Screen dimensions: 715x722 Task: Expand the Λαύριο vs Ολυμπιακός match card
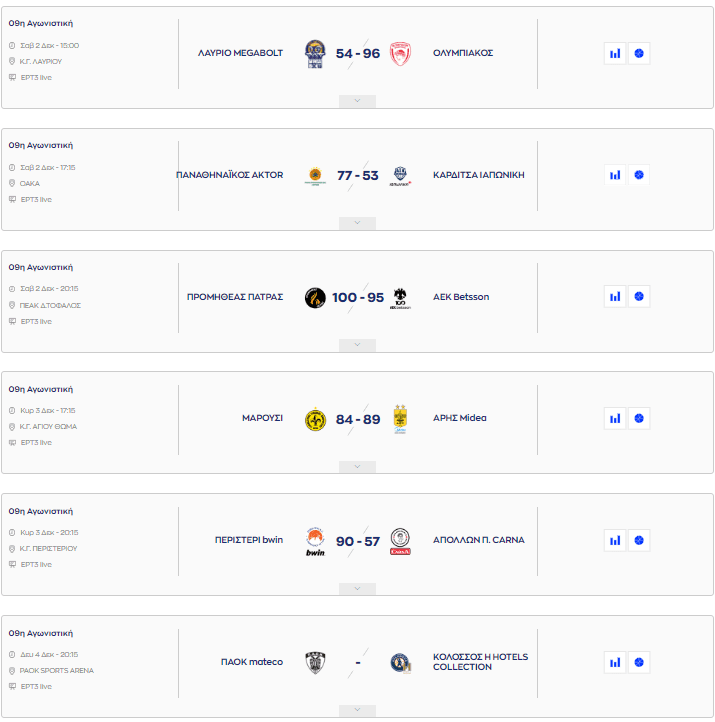coord(357,101)
